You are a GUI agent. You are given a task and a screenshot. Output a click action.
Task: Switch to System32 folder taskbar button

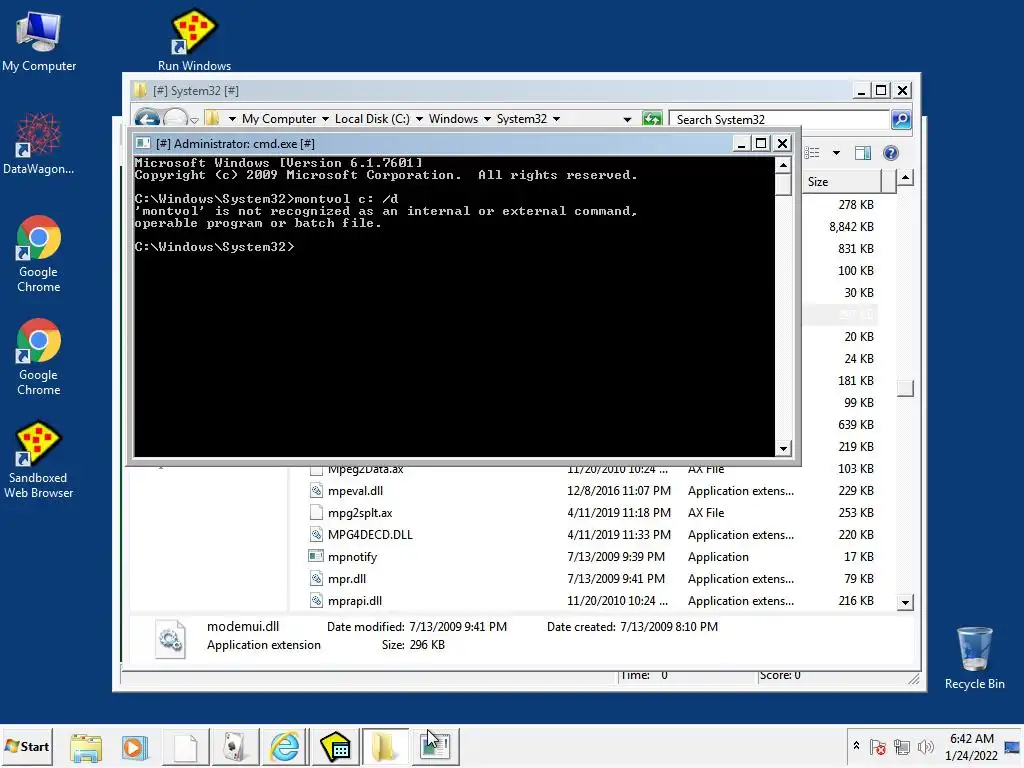click(x=385, y=746)
